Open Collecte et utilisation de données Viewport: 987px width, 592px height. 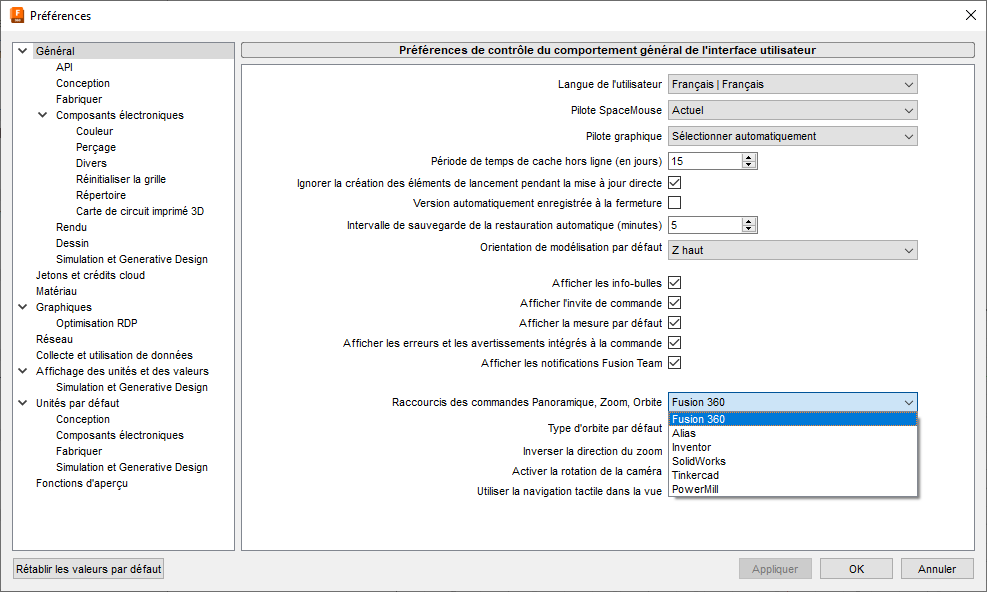coord(114,355)
